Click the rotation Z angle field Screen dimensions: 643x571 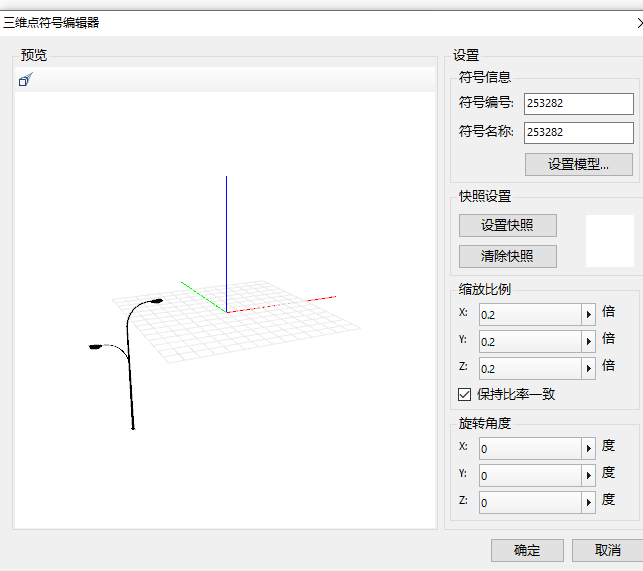530,502
